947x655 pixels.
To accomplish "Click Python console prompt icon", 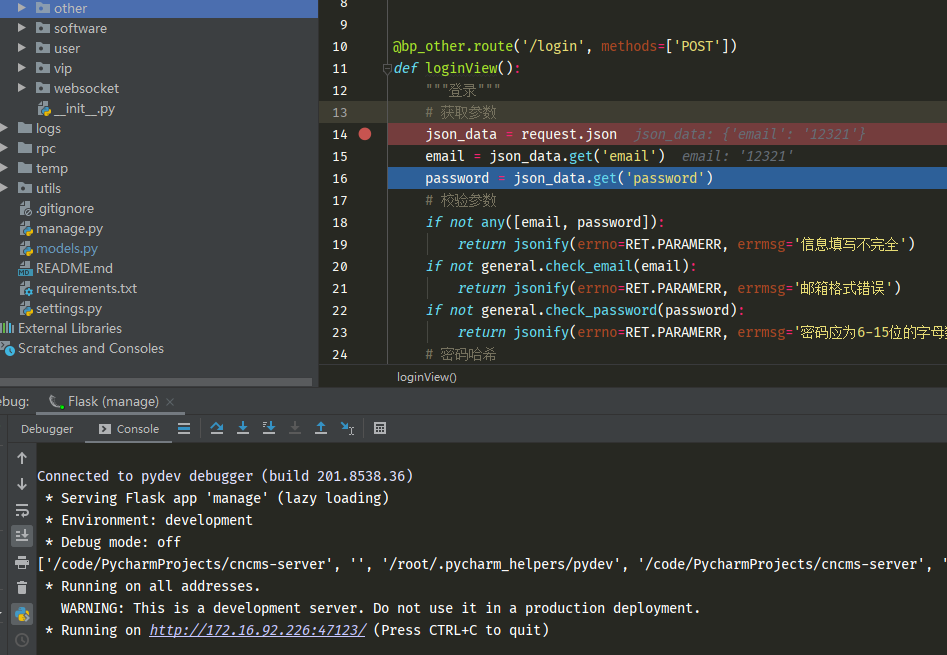I will 22,614.
